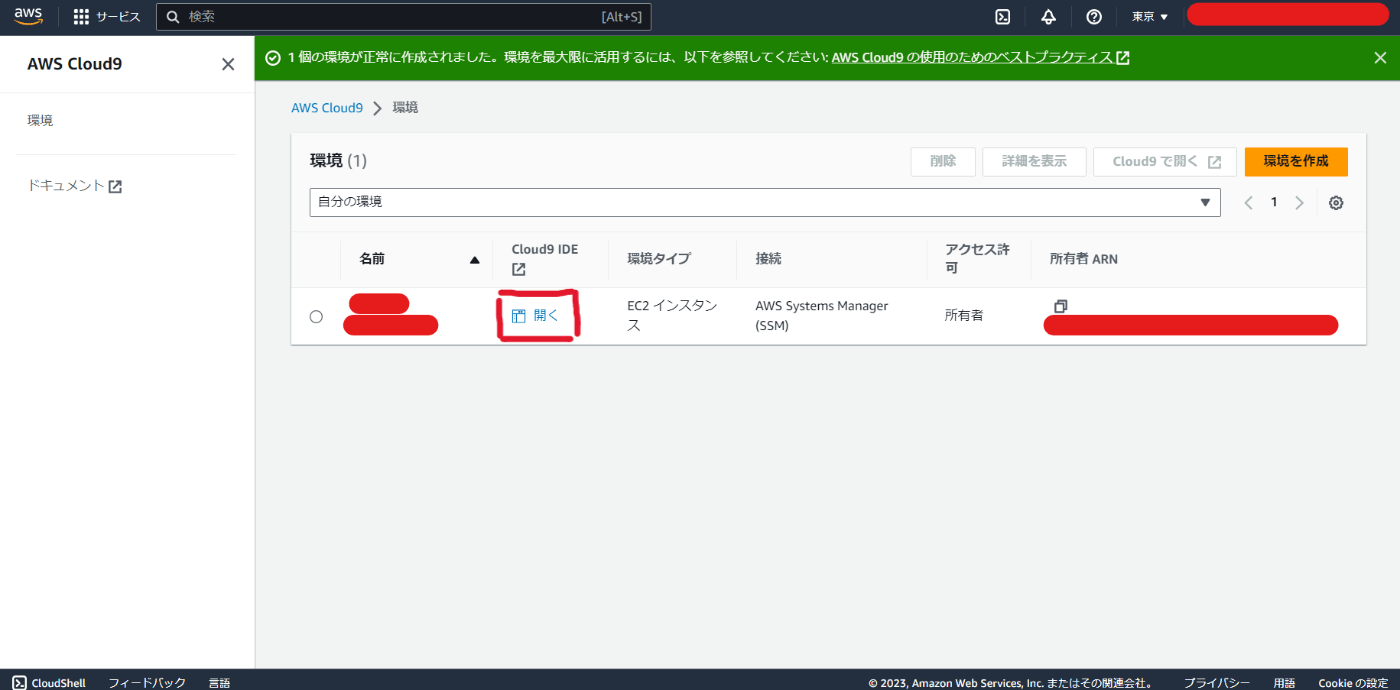The height and width of the screenshot is (690, 1400).
Task: Select the environment row radio button
Action: [x=316, y=316]
